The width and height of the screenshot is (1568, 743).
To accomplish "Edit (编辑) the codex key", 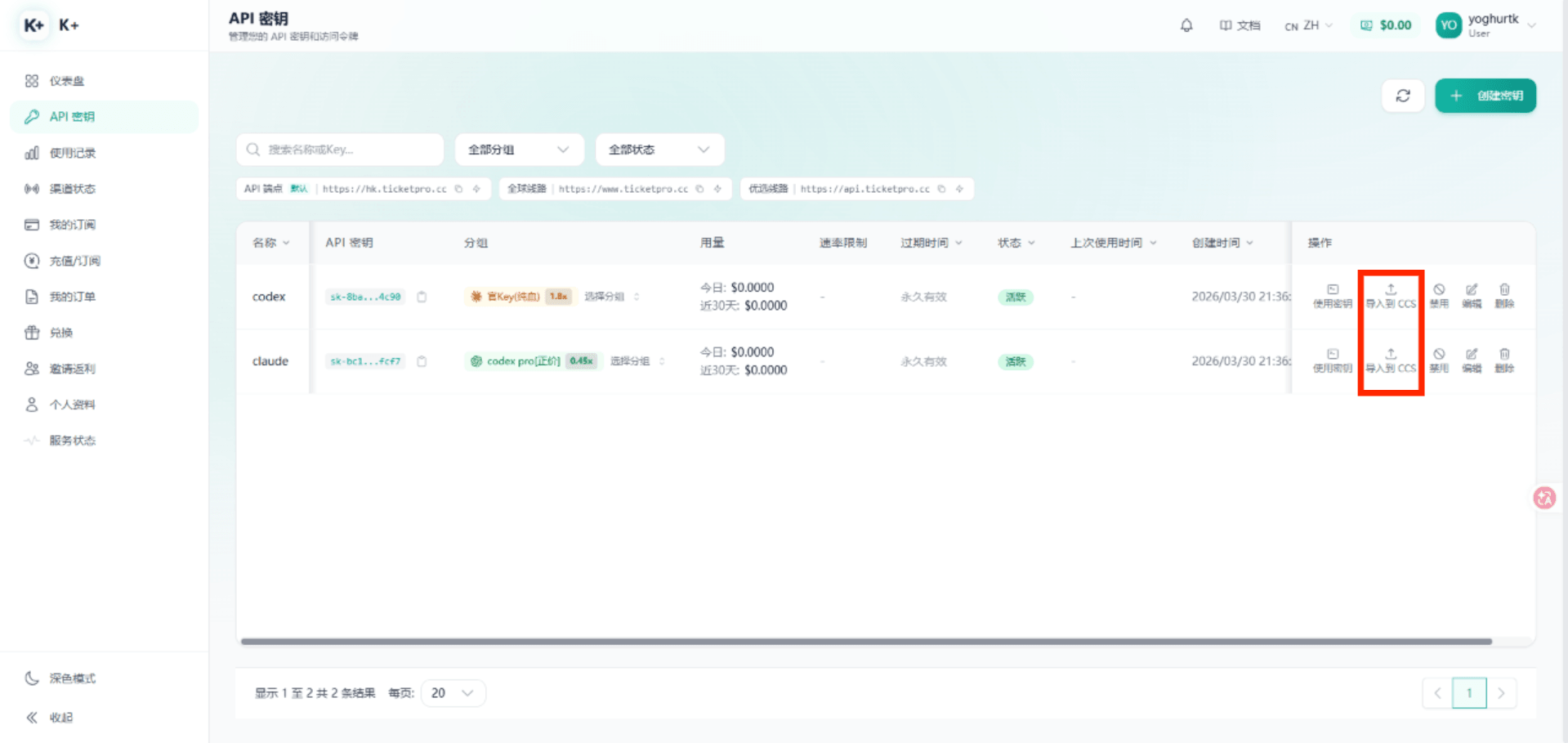I will click(1472, 296).
